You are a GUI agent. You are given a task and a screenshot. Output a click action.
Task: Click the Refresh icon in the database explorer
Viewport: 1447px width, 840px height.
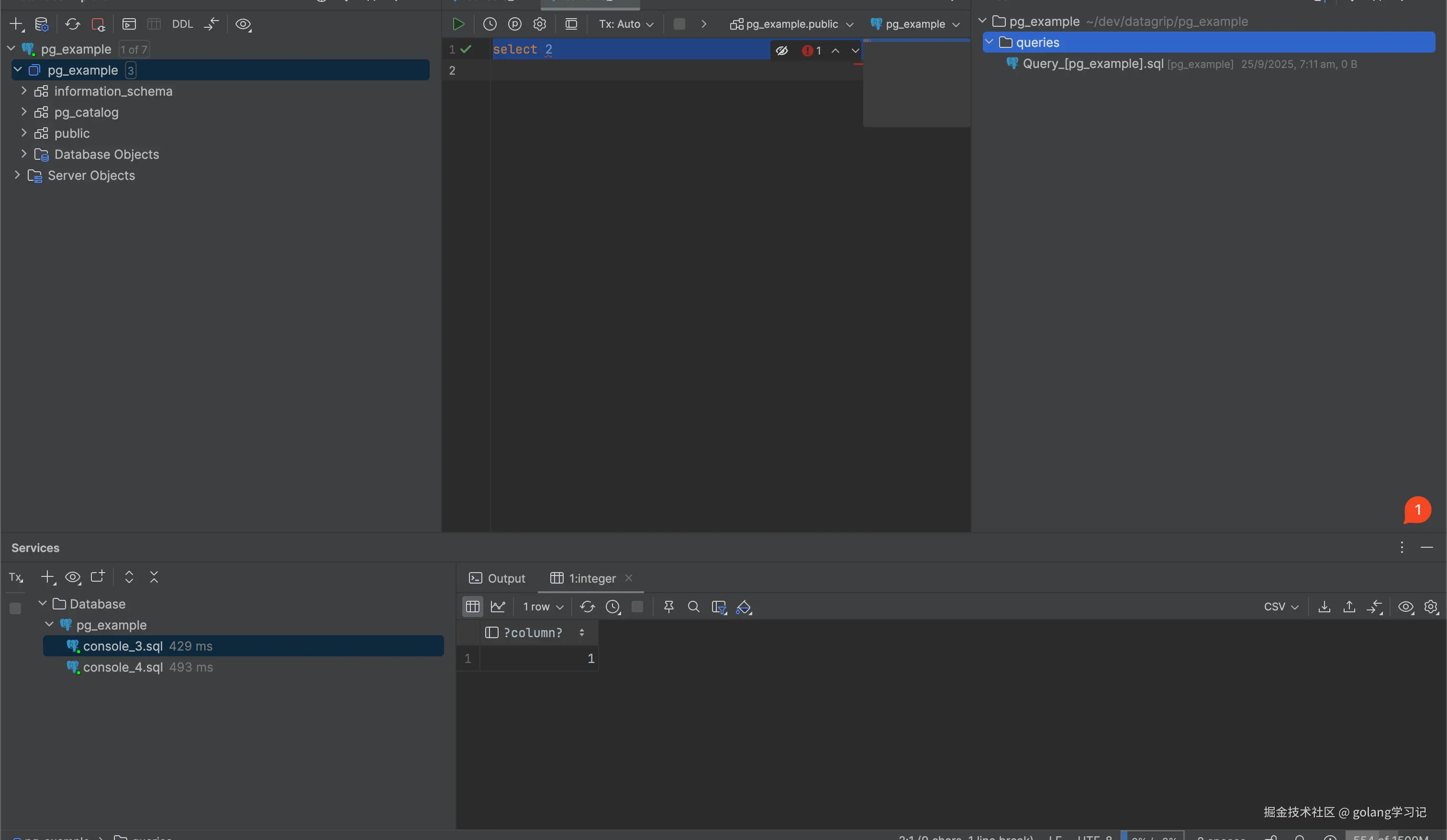(x=72, y=24)
